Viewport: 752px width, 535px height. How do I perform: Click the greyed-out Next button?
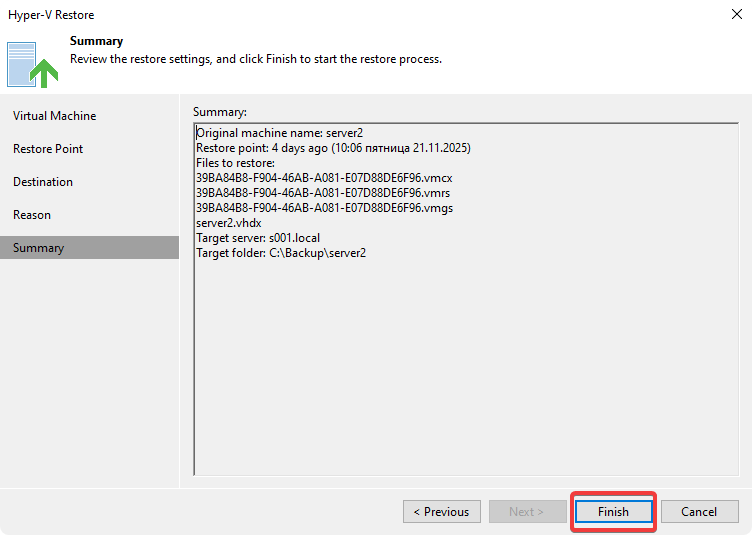tap(527, 511)
